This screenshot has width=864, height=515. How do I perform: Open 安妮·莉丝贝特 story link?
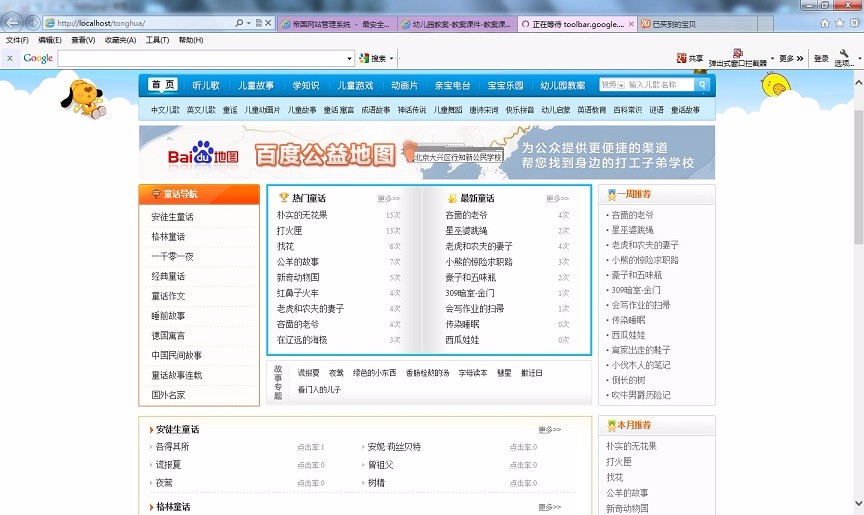click(x=394, y=447)
